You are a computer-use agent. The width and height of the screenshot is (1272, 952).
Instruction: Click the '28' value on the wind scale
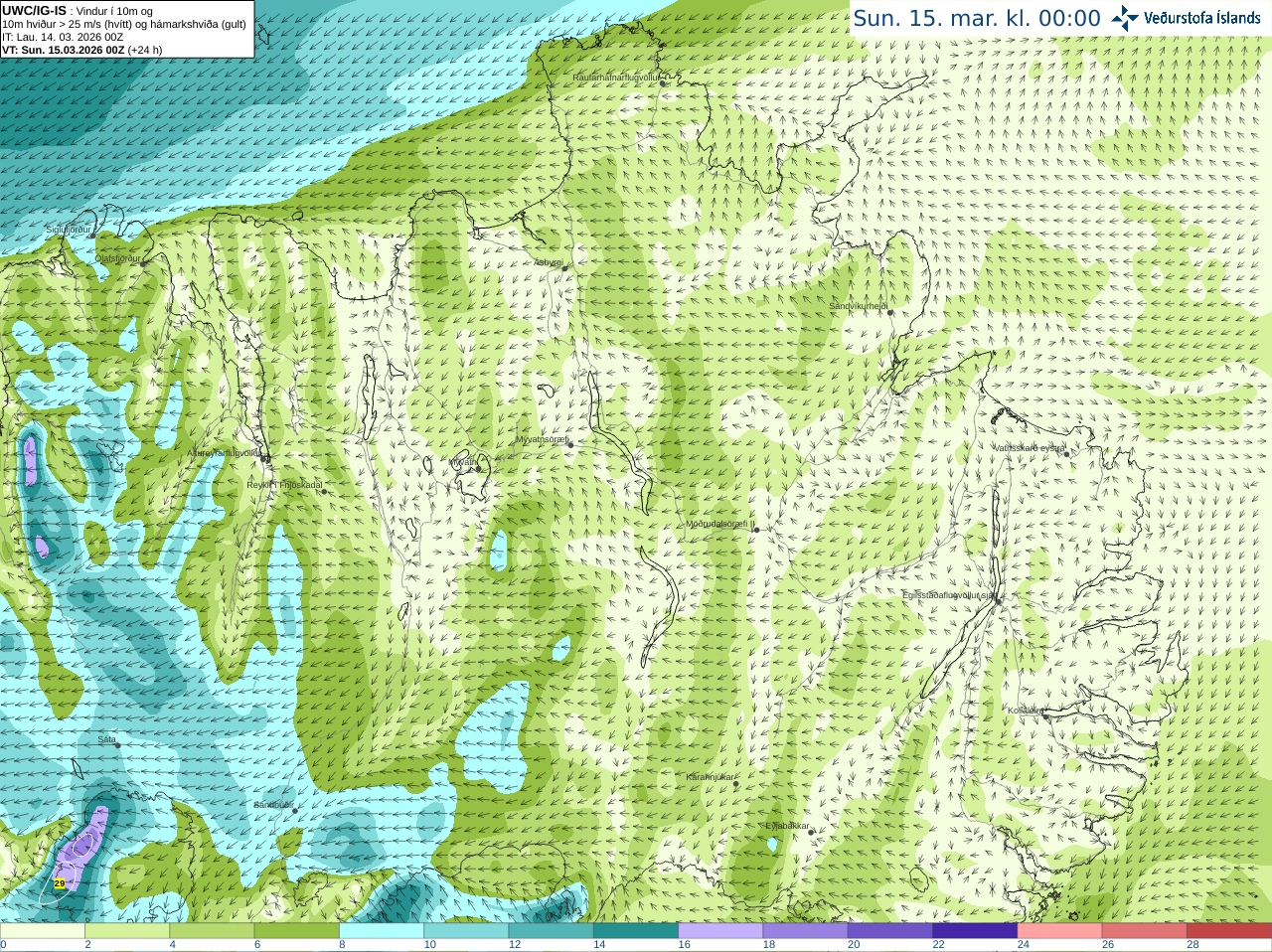pyautogui.click(x=1192, y=945)
